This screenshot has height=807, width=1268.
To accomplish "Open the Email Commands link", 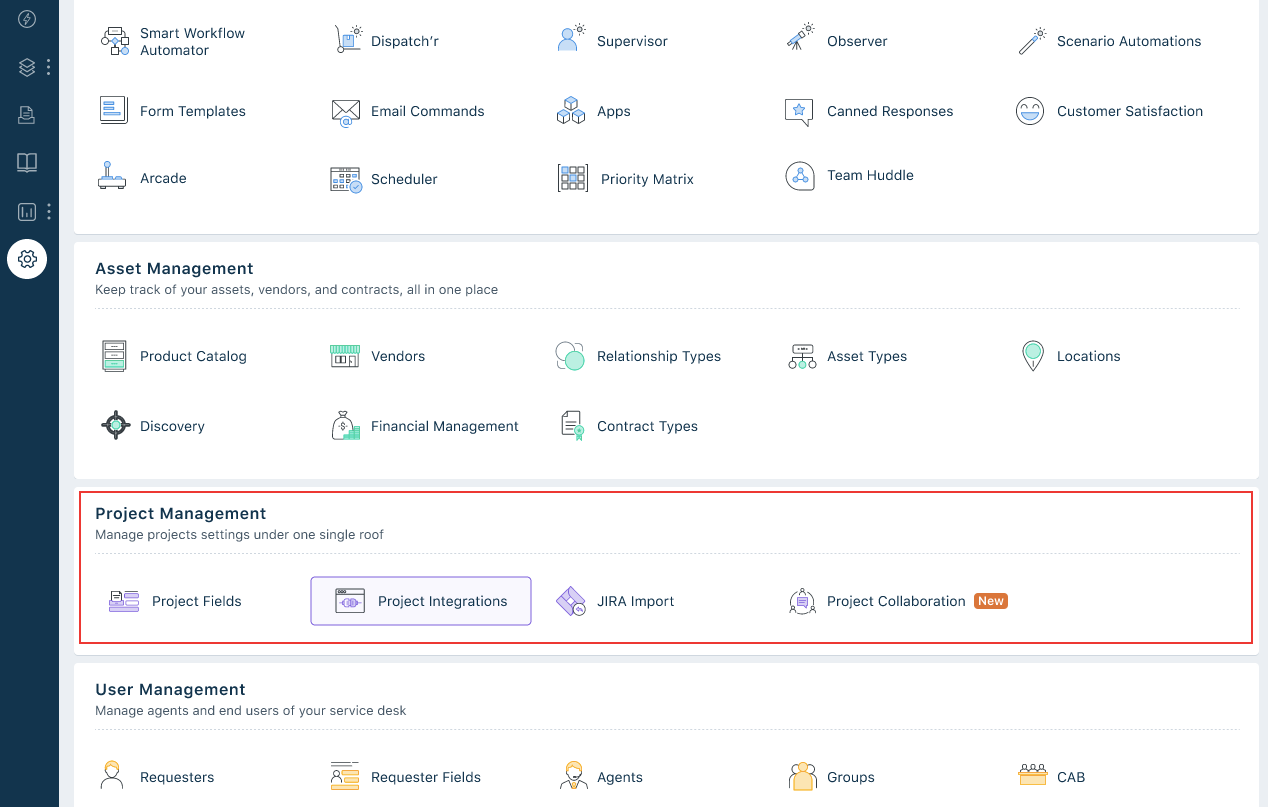I will click(x=428, y=111).
